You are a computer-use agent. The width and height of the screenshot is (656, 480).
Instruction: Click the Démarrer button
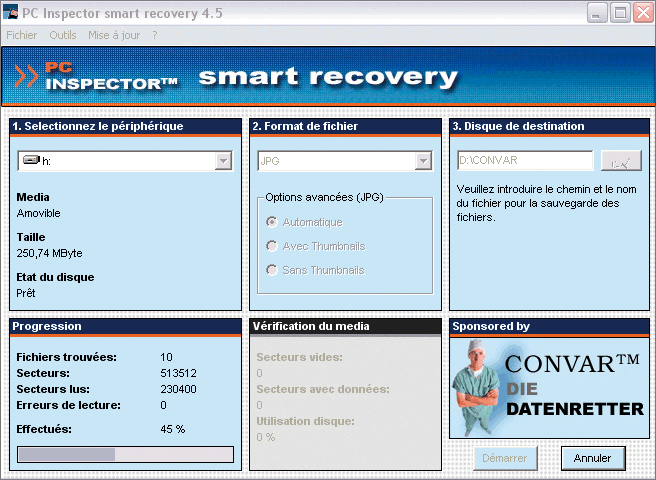505,458
